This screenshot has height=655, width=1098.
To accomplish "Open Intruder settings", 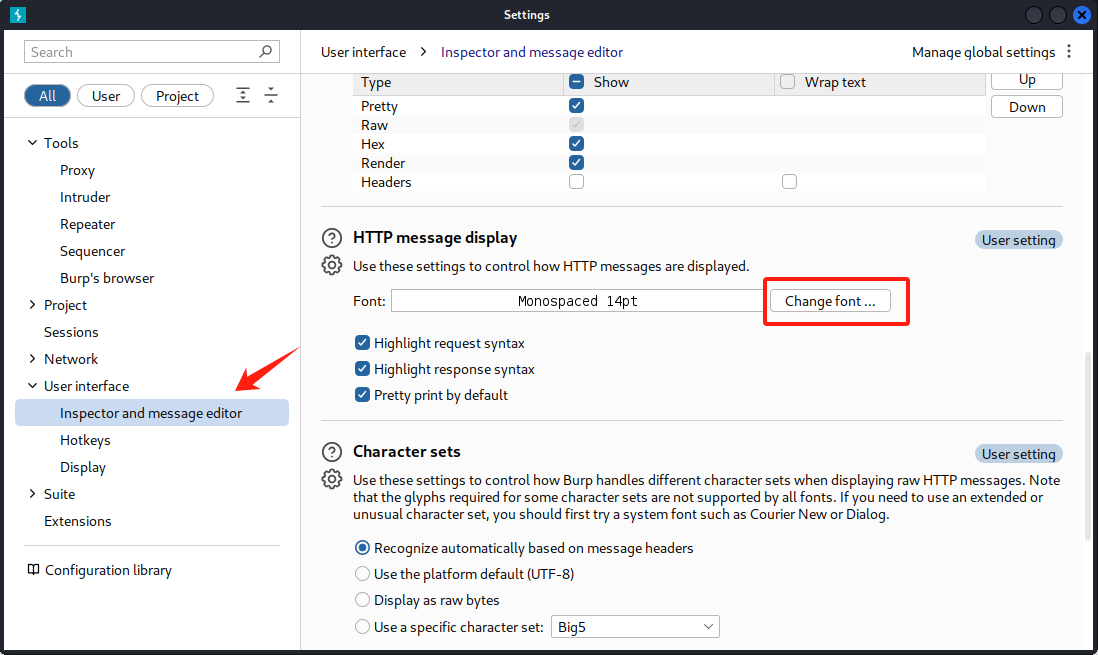I will [x=85, y=197].
